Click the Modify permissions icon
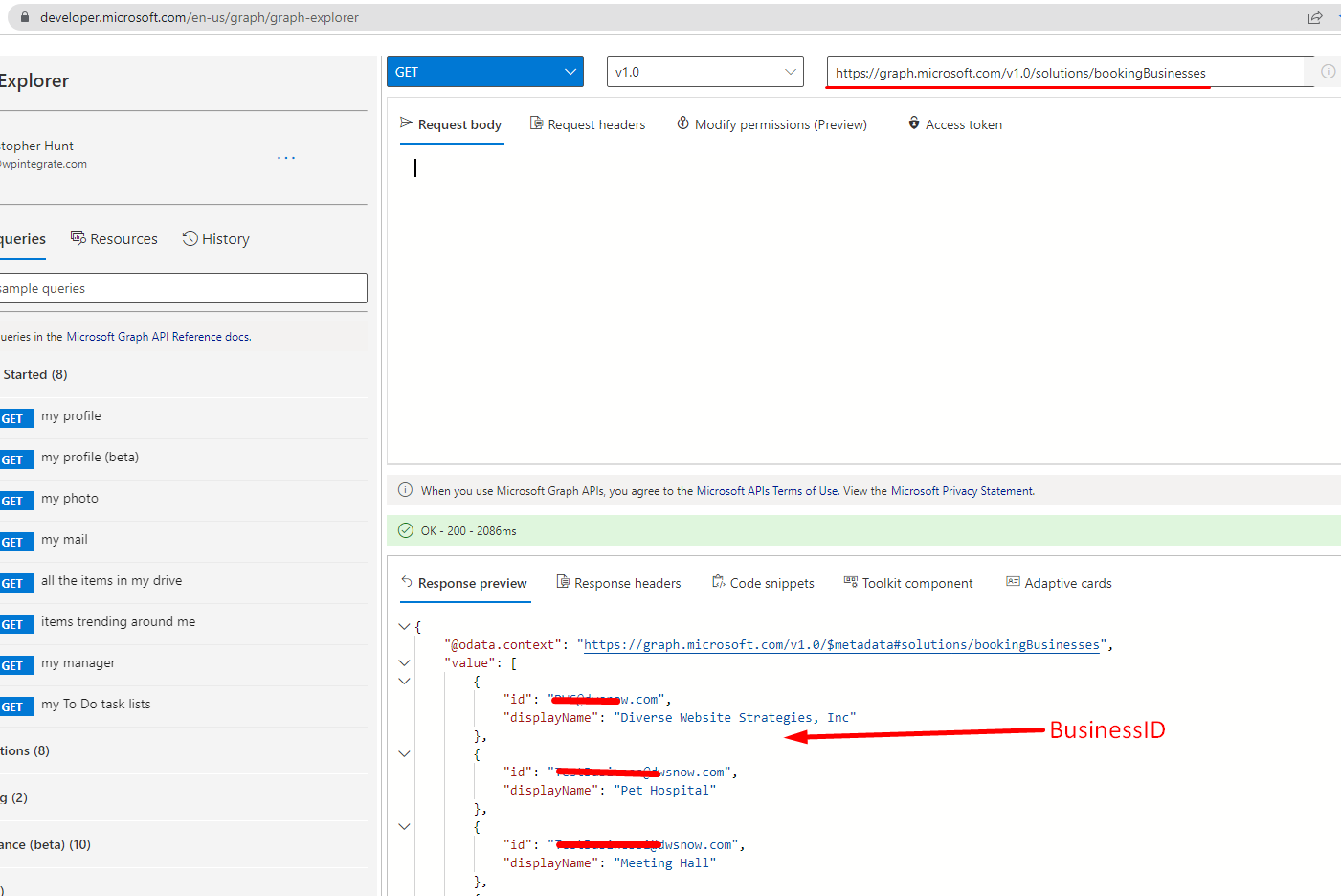 point(683,123)
